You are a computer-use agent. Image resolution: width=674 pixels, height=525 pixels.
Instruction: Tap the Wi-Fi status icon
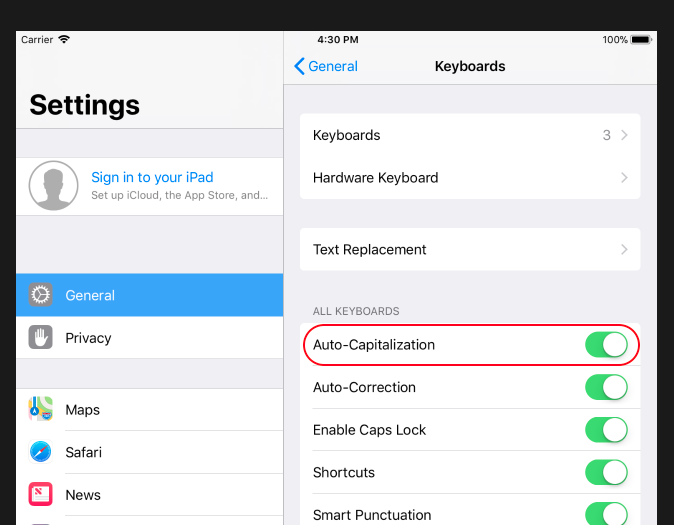coord(64,40)
